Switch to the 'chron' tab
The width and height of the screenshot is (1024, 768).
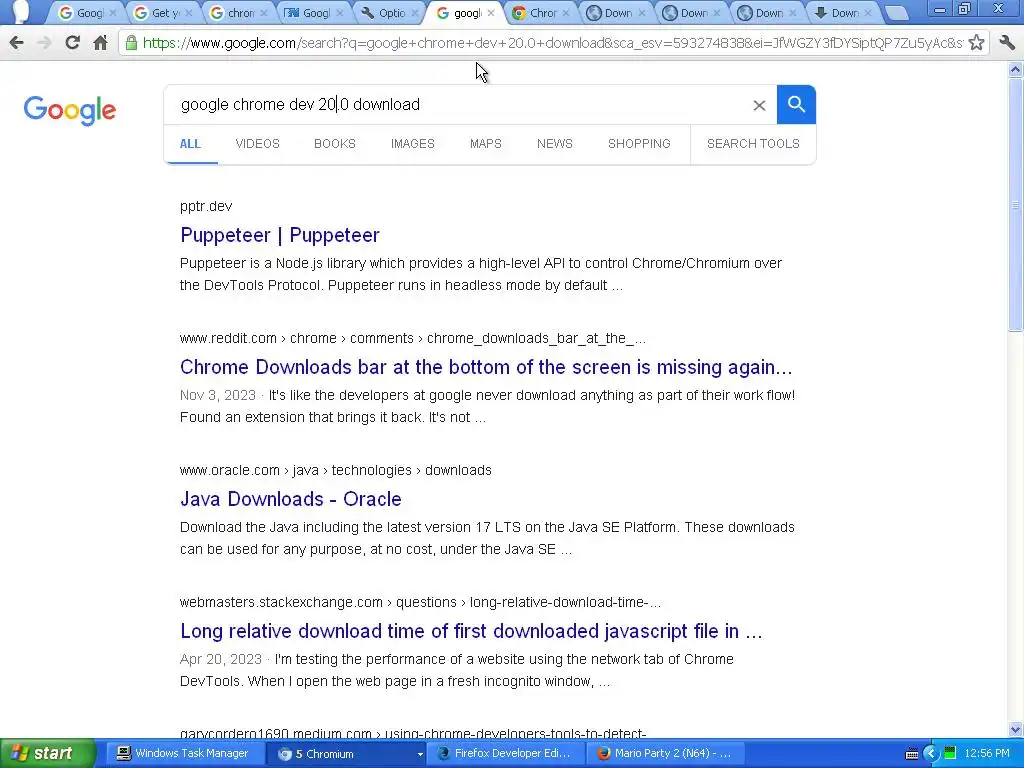(x=239, y=13)
